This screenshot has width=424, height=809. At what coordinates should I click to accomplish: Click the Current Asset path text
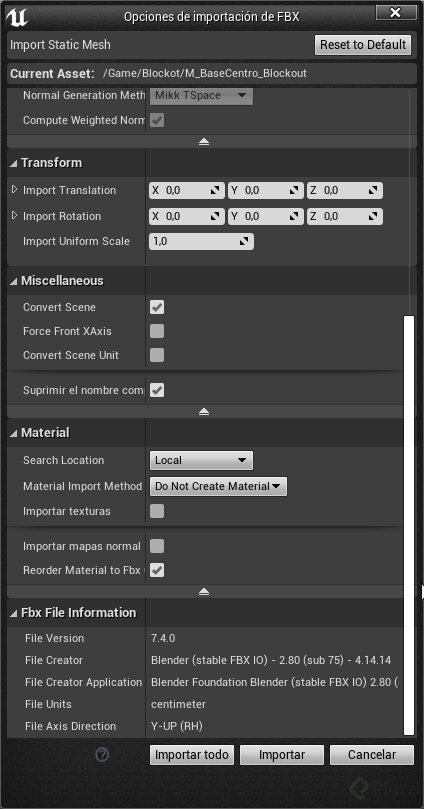[205, 73]
